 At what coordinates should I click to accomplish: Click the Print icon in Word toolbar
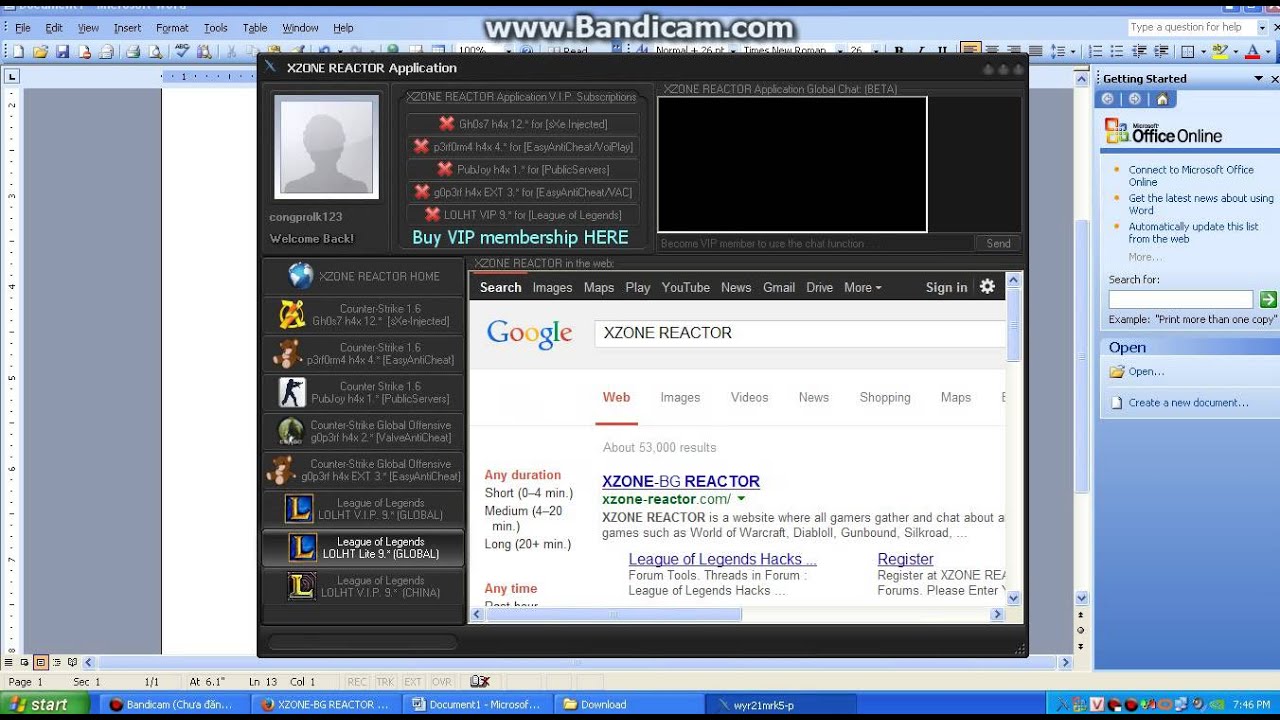point(132,51)
